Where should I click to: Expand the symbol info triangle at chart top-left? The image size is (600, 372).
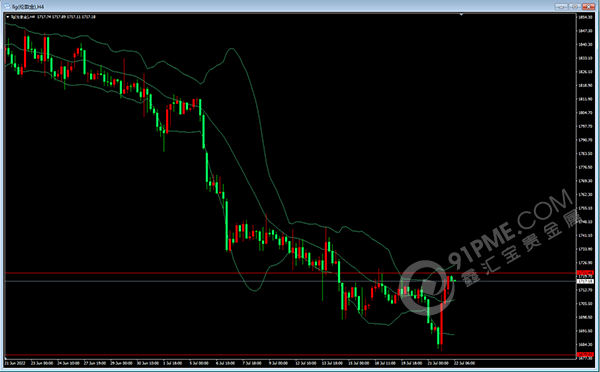point(8,17)
